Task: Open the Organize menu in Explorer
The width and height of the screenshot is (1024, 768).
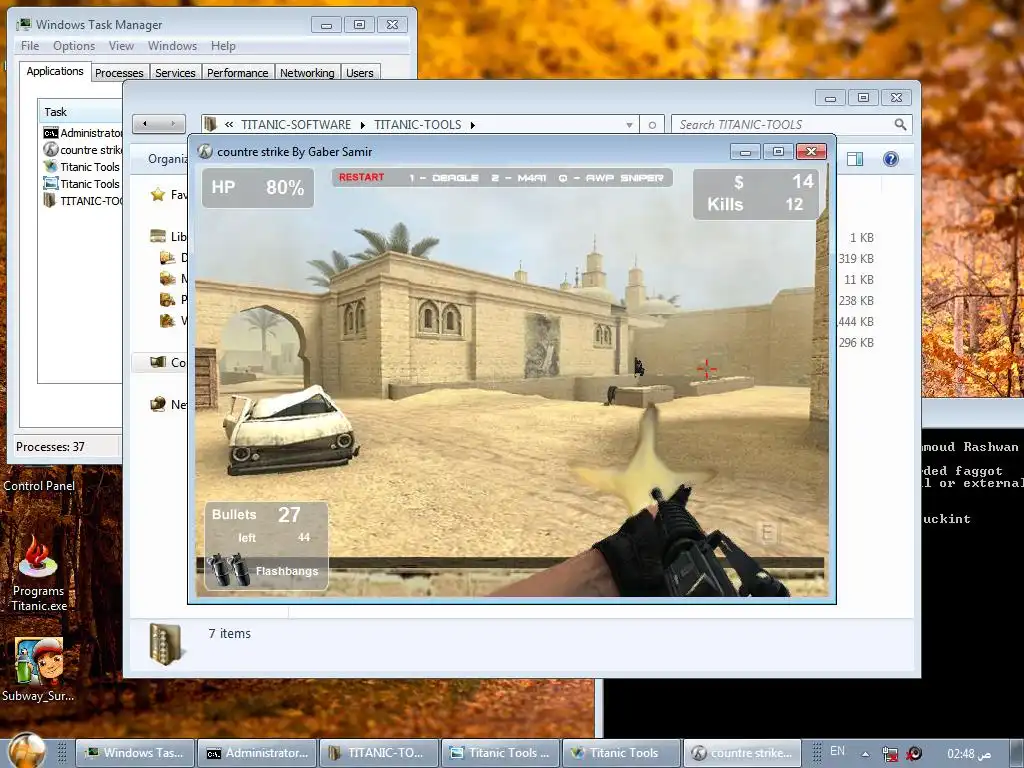Action: pyautogui.click(x=167, y=159)
